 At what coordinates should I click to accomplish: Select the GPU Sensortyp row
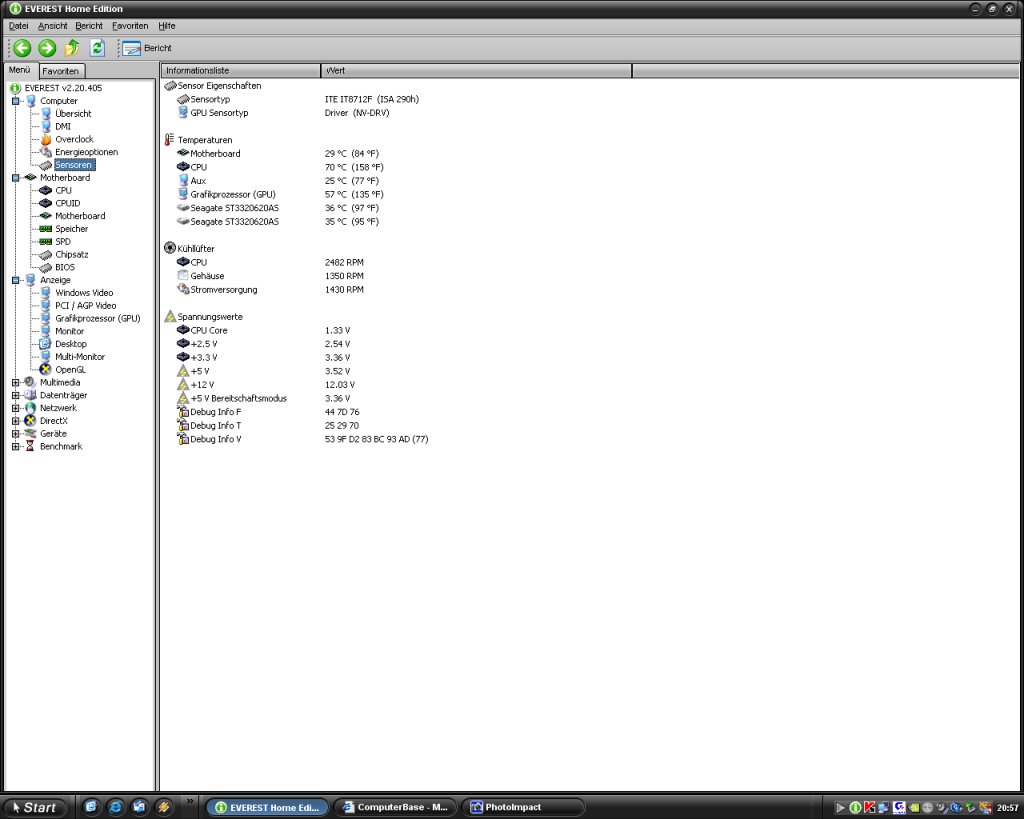coord(283,113)
